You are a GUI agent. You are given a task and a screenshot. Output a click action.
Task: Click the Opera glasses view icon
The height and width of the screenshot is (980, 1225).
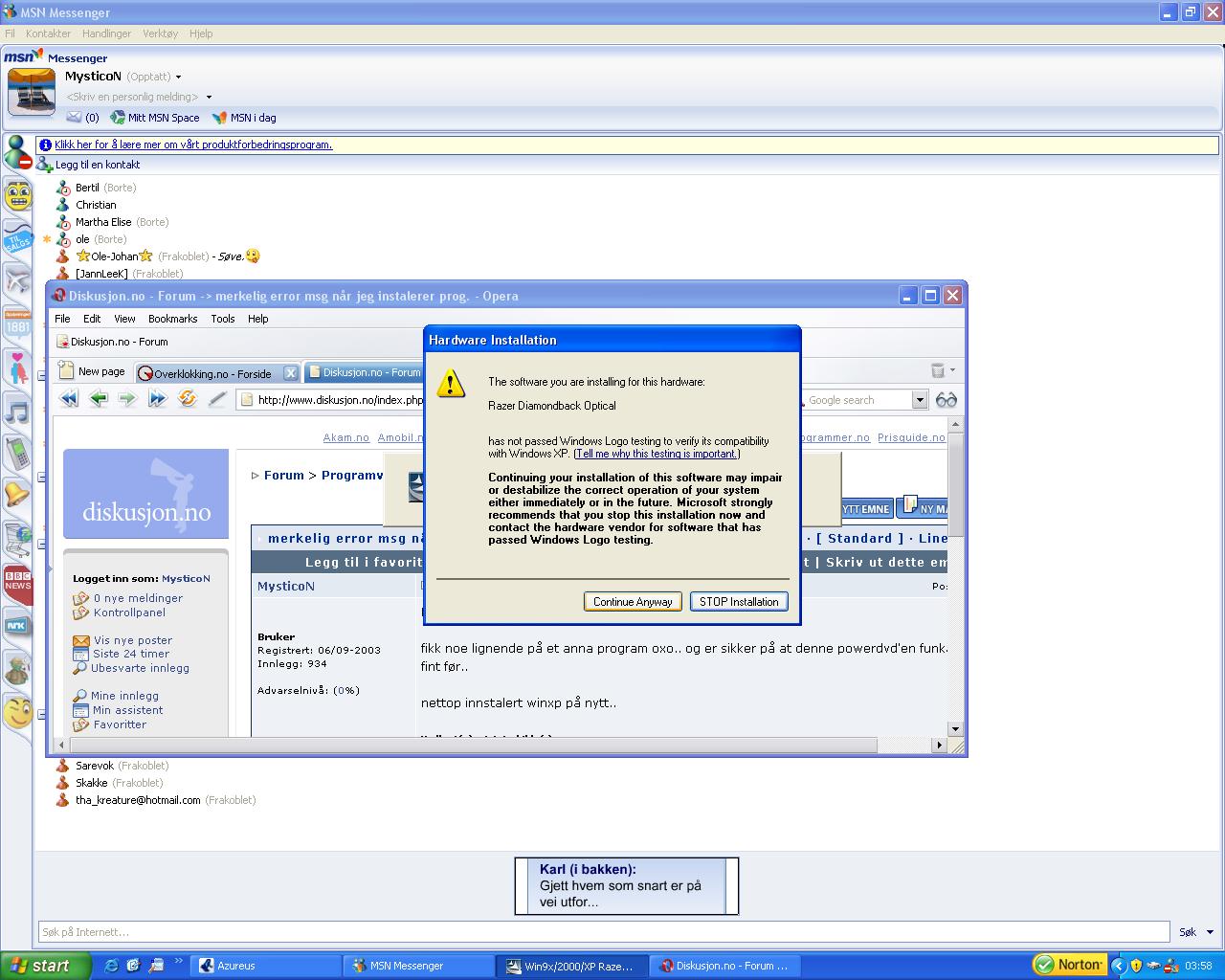[947, 400]
